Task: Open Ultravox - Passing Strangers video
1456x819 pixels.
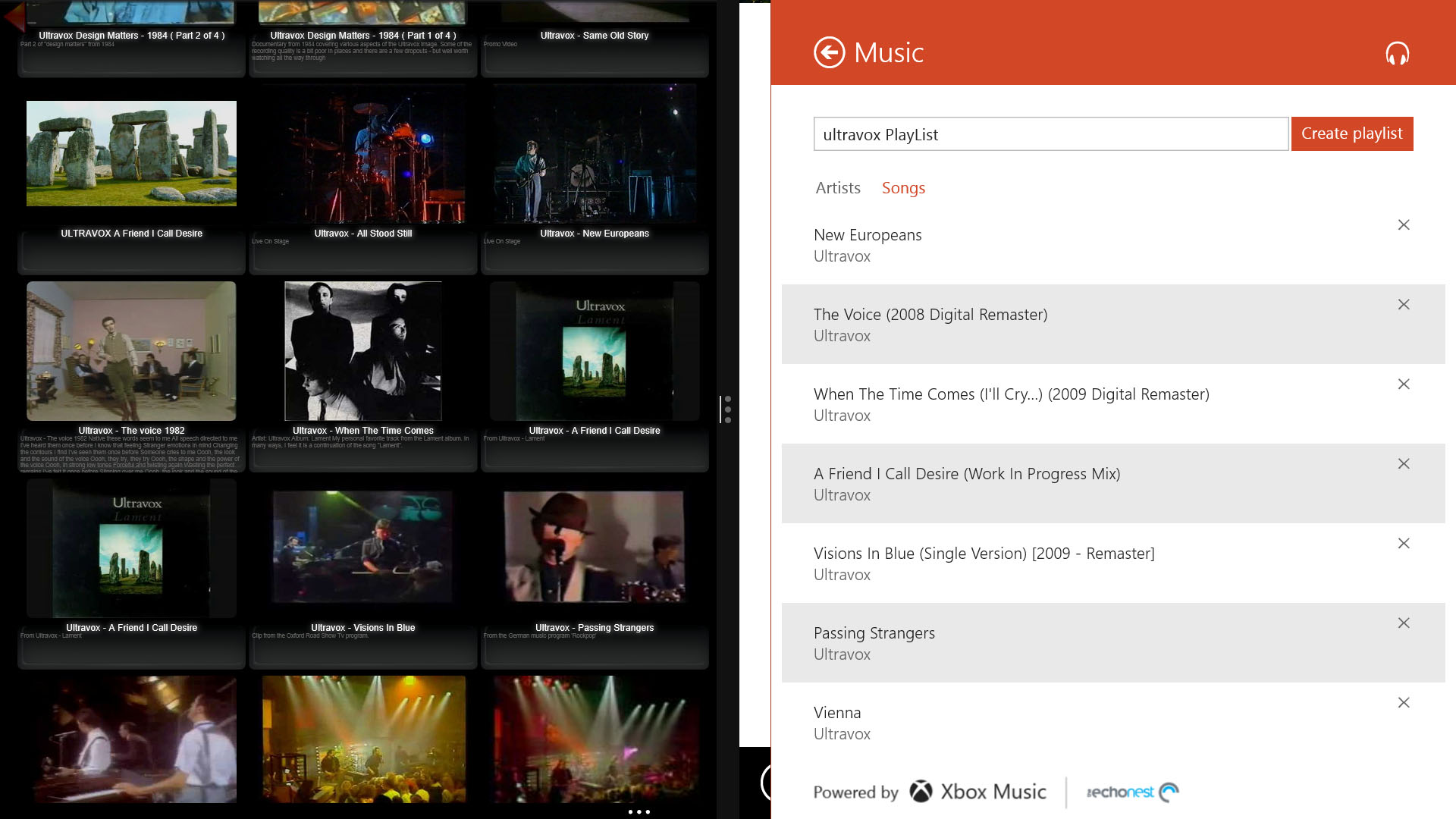Action: [x=595, y=547]
